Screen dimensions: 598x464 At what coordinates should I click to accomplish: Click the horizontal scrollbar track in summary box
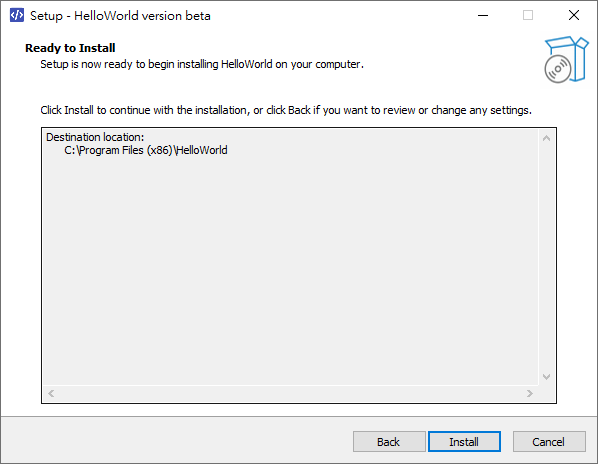290,393
